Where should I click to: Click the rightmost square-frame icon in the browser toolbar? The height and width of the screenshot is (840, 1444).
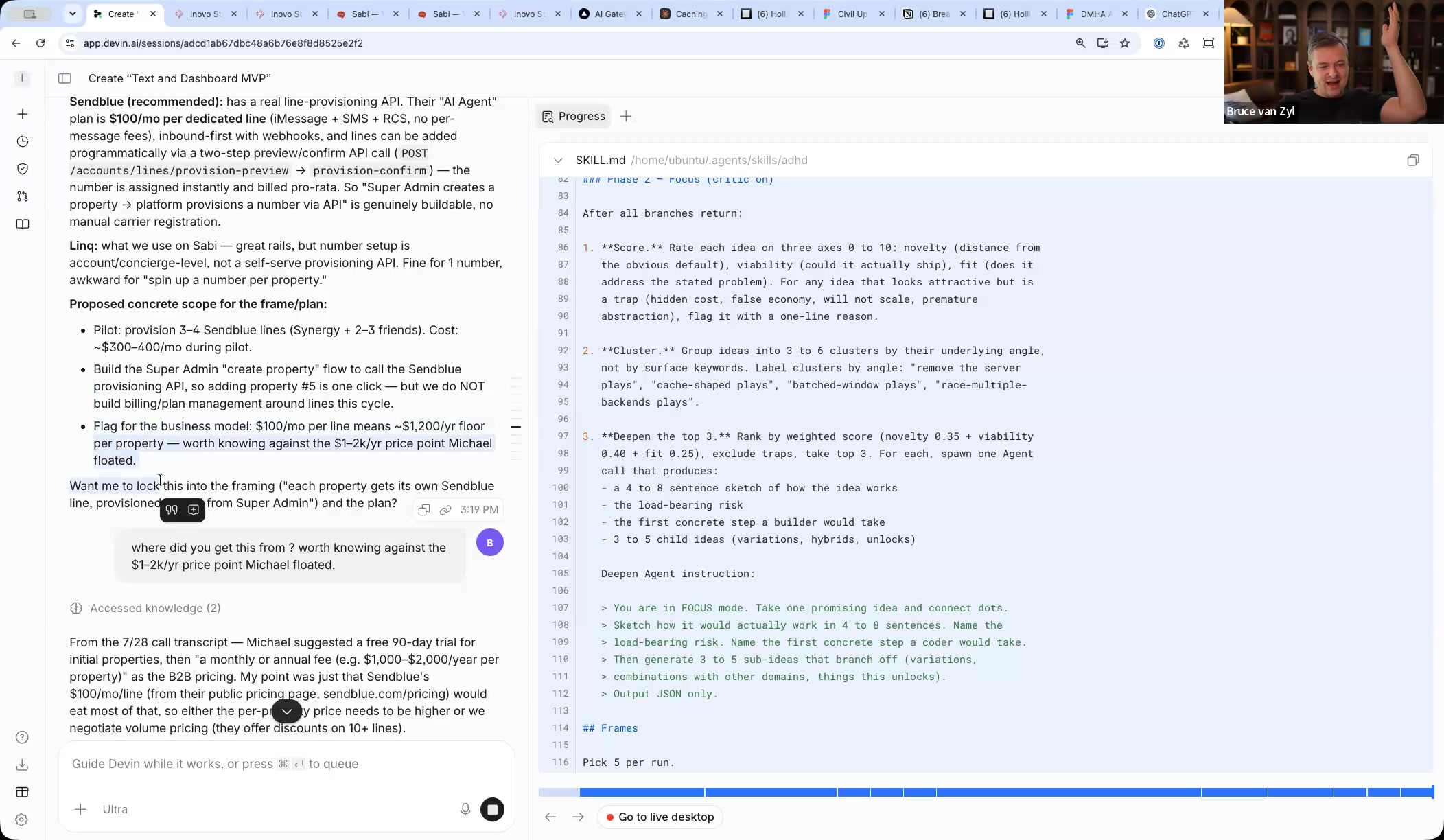[1209, 43]
